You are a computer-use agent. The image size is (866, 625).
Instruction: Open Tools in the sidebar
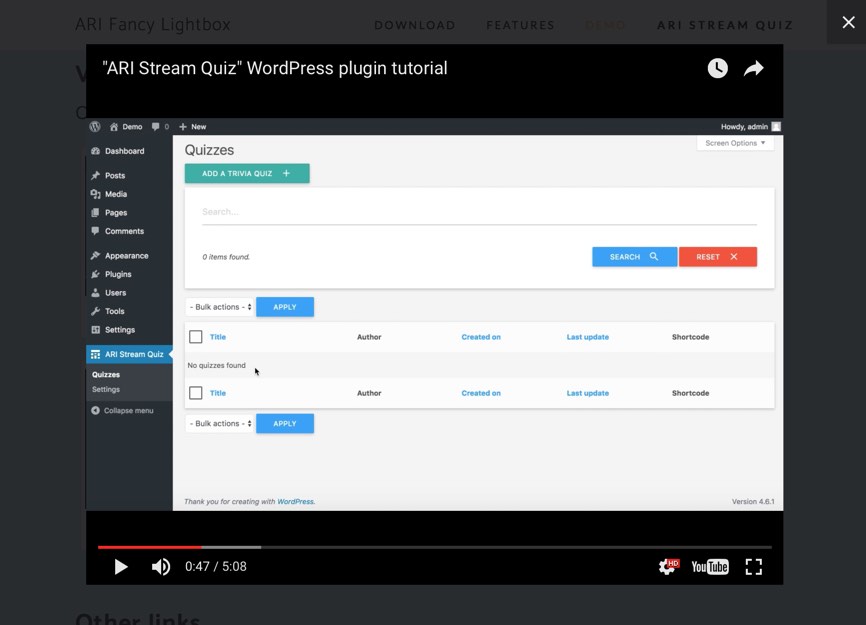(x=108, y=311)
